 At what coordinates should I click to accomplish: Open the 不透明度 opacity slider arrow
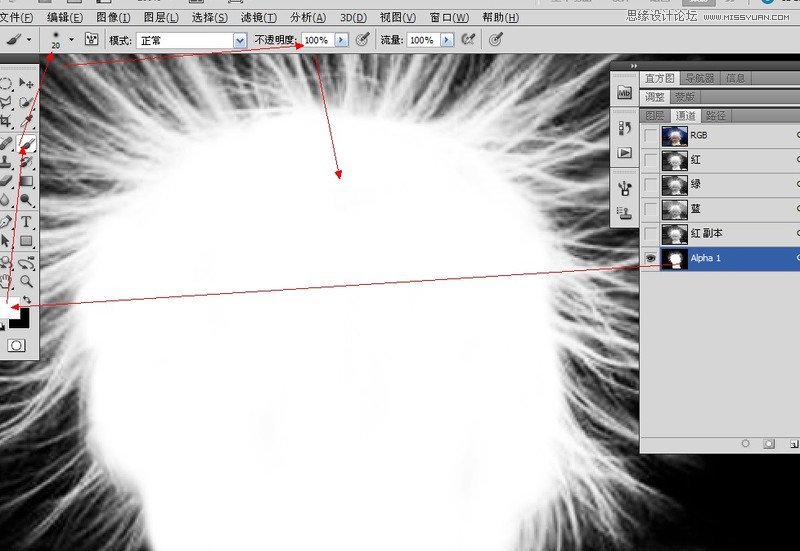point(341,40)
